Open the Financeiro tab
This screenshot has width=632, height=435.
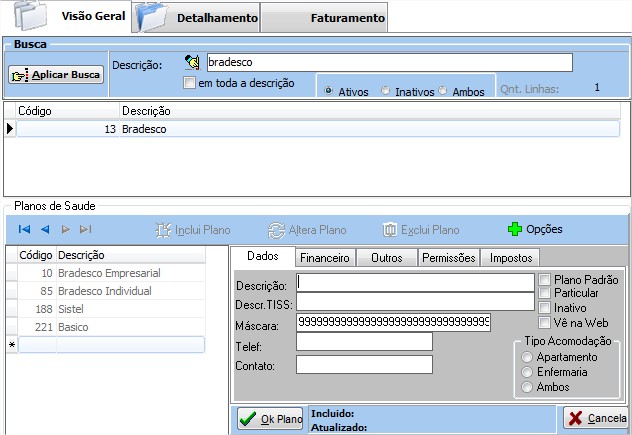pyautogui.click(x=324, y=257)
